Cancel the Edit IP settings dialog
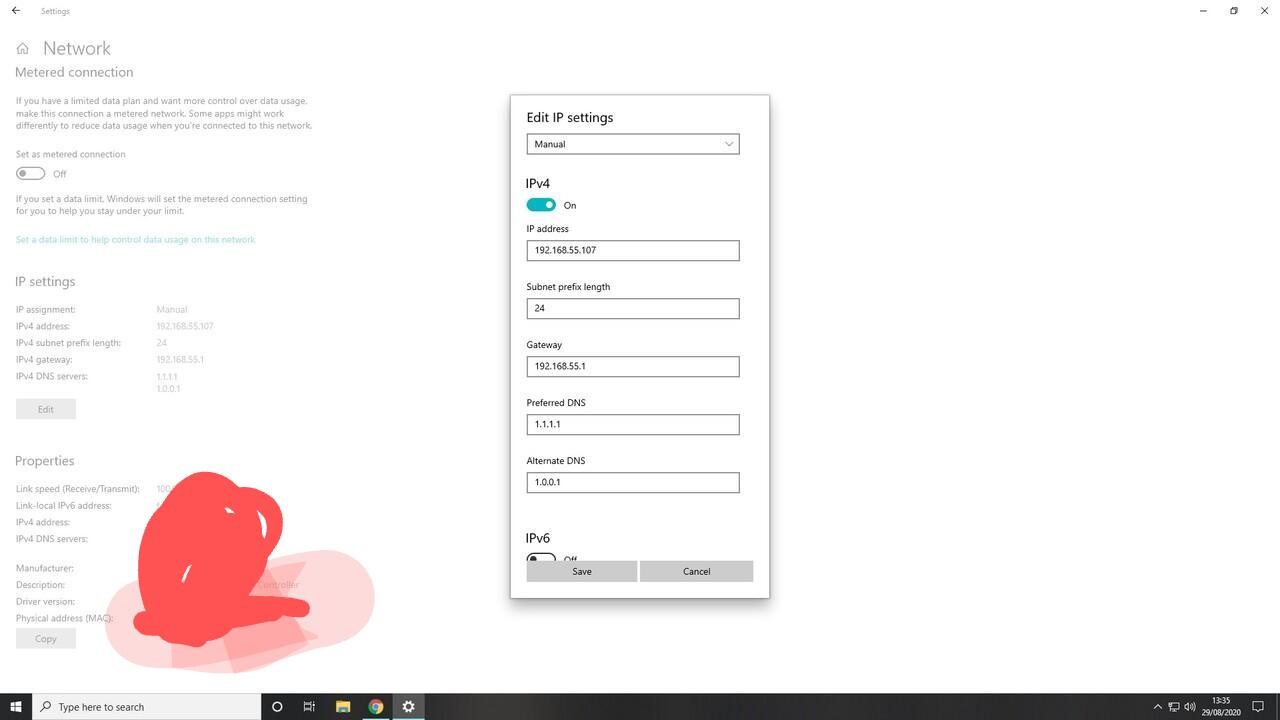 [x=696, y=571]
